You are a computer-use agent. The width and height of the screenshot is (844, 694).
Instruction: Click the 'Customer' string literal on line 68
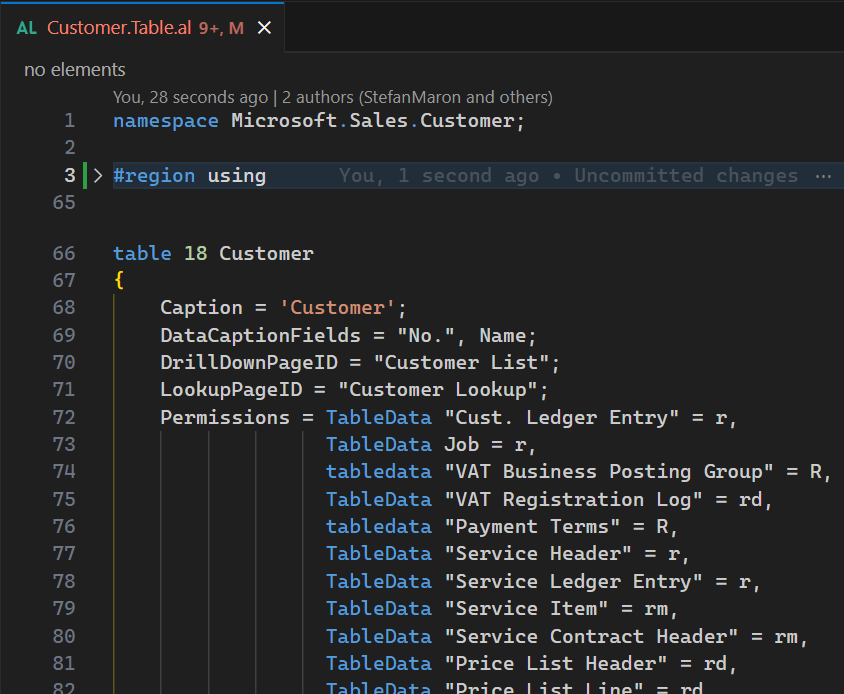pyautogui.click(x=338, y=307)
